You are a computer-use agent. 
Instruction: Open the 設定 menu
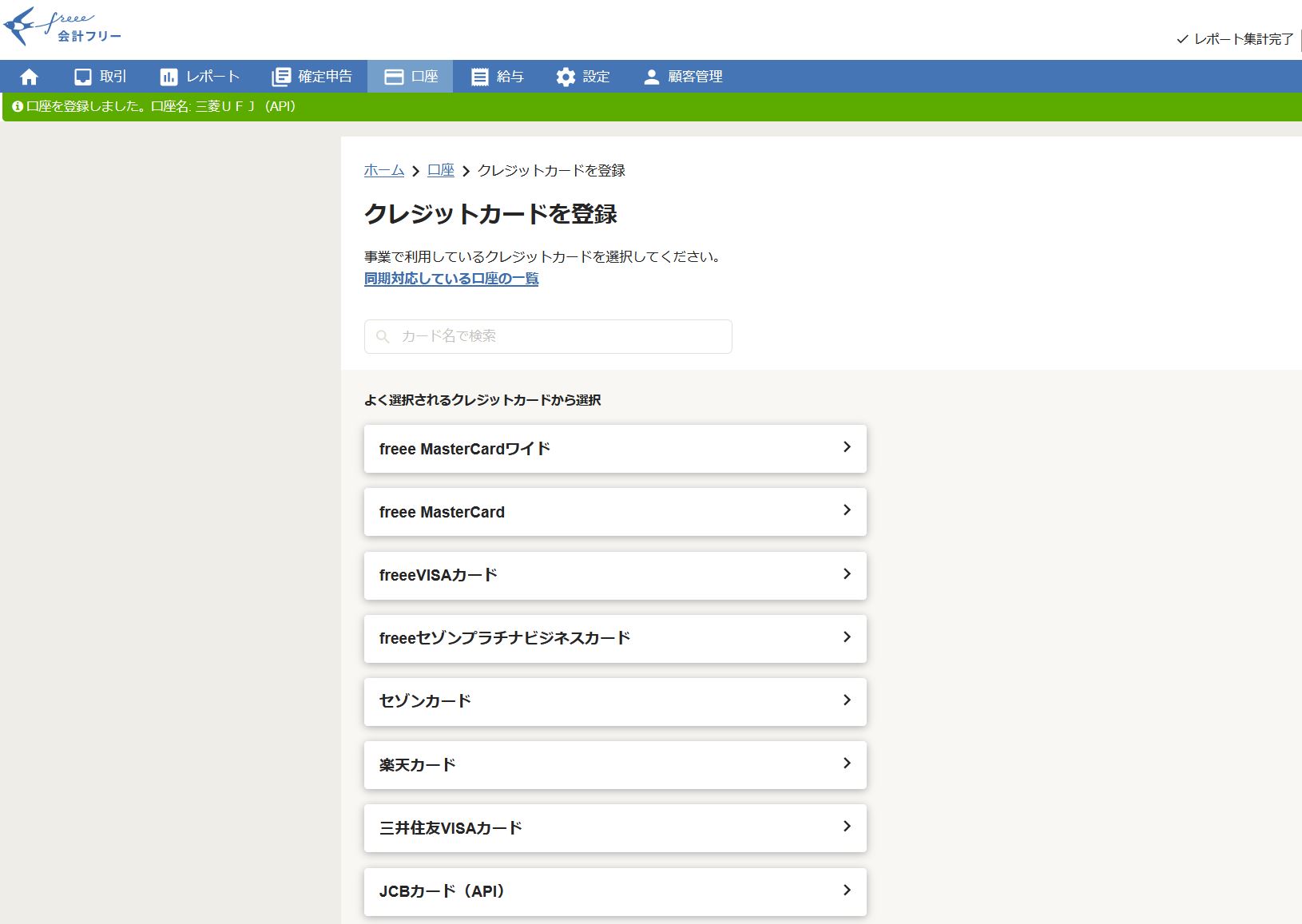click(583, 77)
